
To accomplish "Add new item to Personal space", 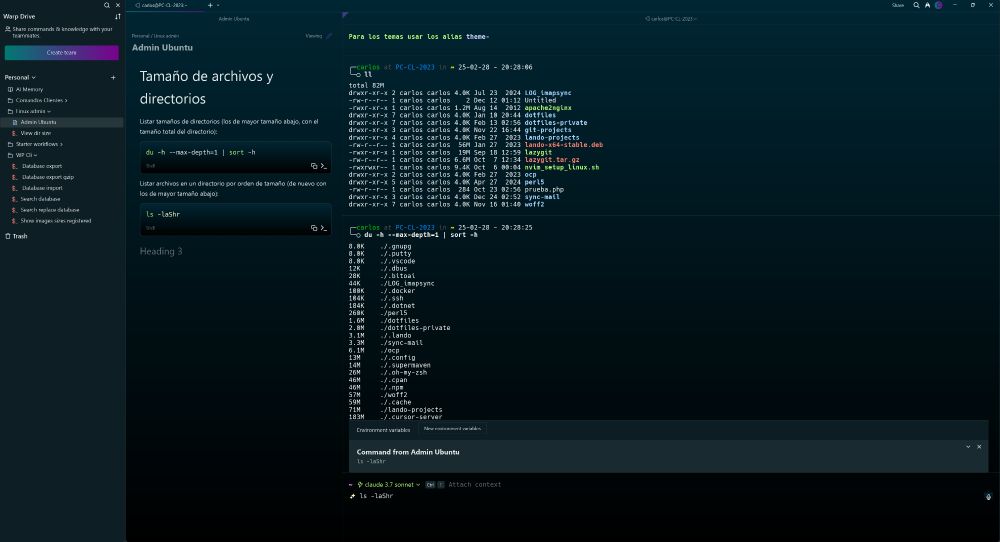I will coord(113,78).
